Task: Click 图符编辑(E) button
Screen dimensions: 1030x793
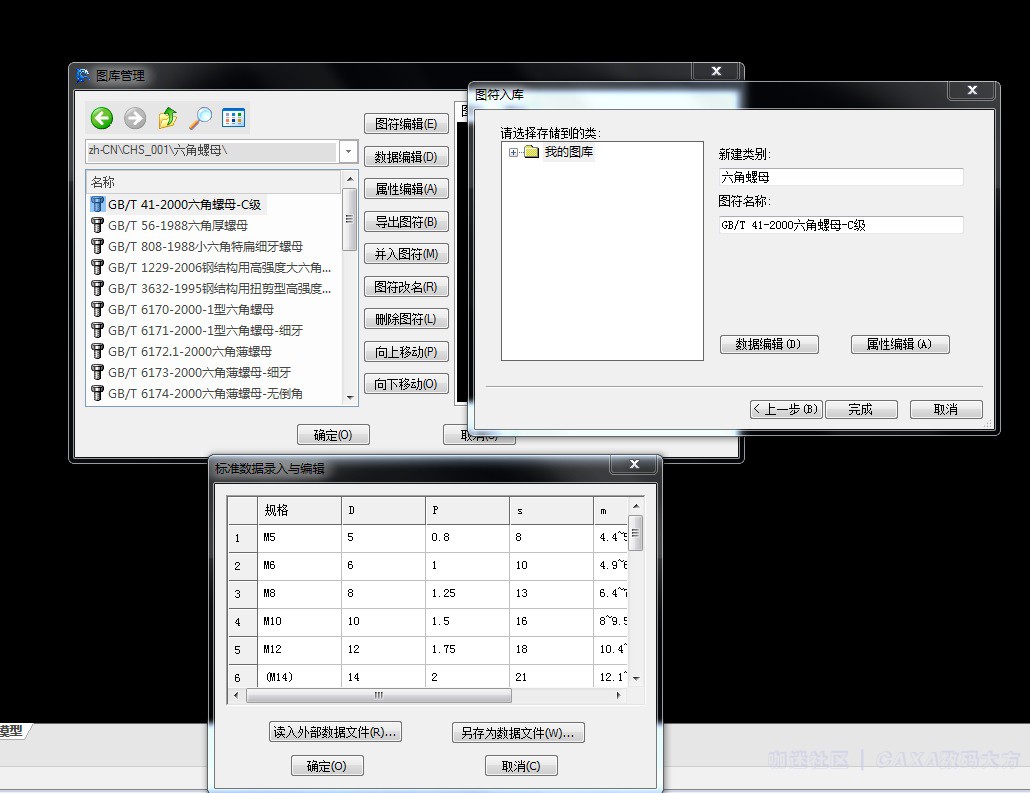Action: coord(405,124)
